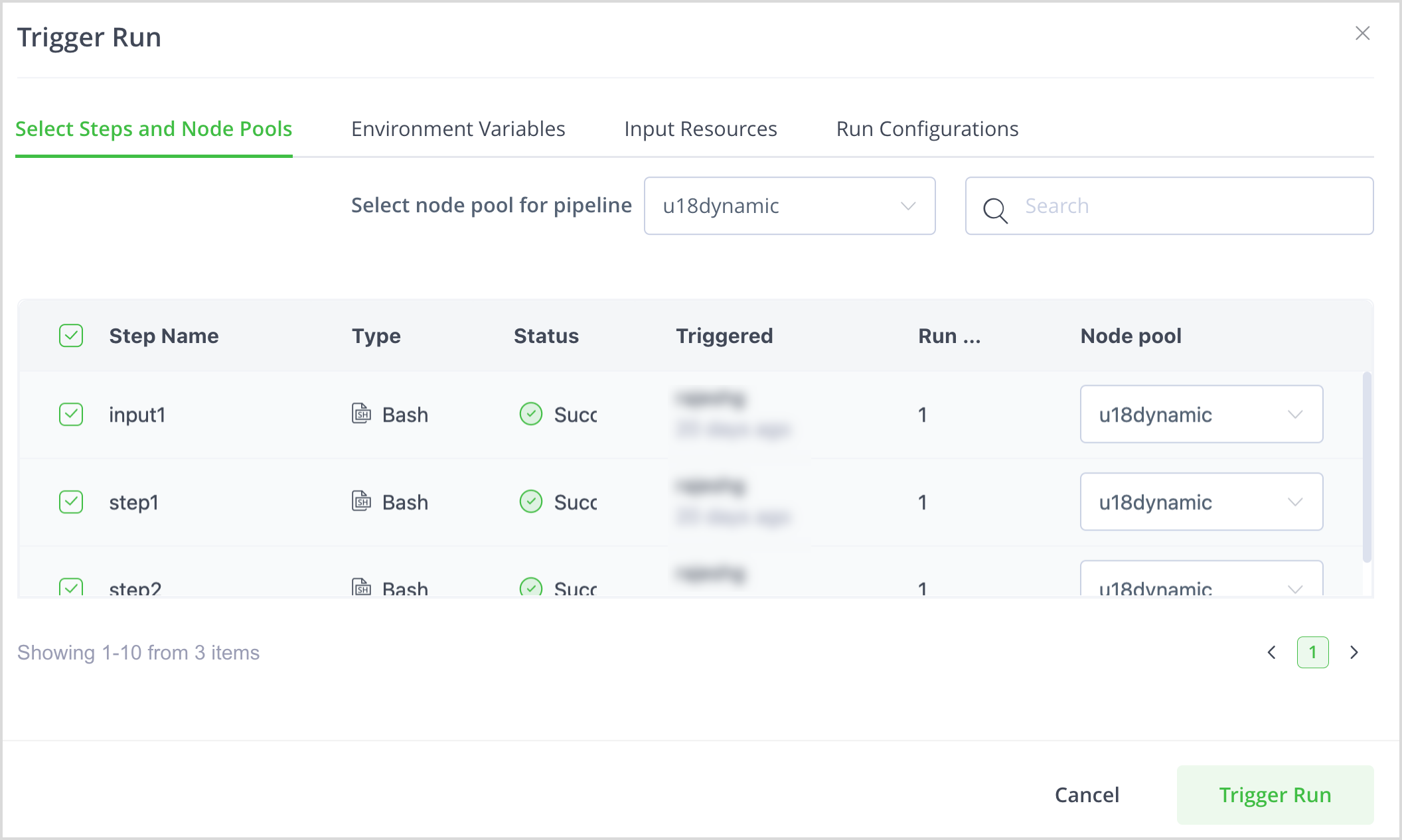The height and width of the screenshot is (840, 1402).
Task: Open the pipeline node pool dropdown
Action: pyautogui.click(x=789, y=206)
